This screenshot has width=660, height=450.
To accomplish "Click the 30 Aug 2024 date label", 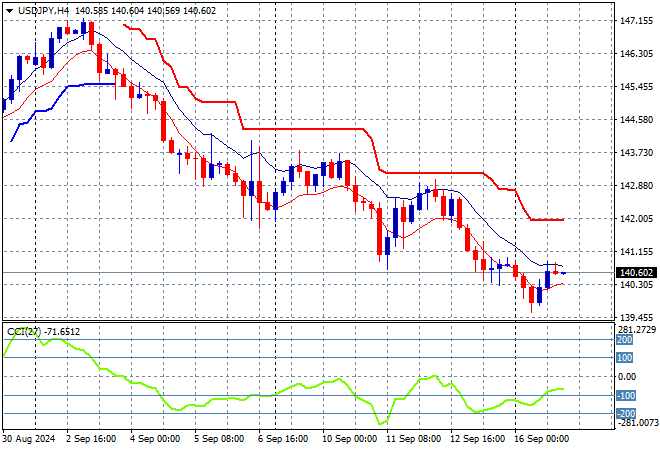I will (32, 439).
